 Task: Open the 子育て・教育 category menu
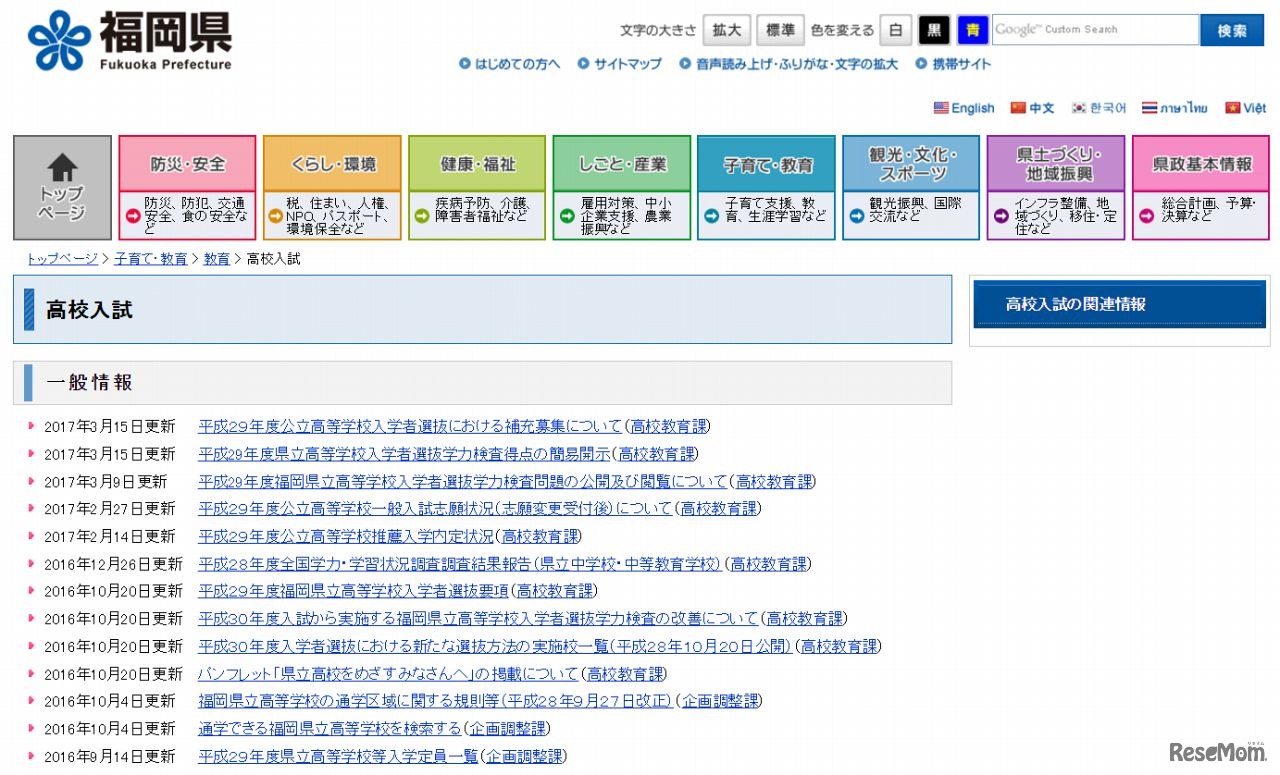click(766, 164)
